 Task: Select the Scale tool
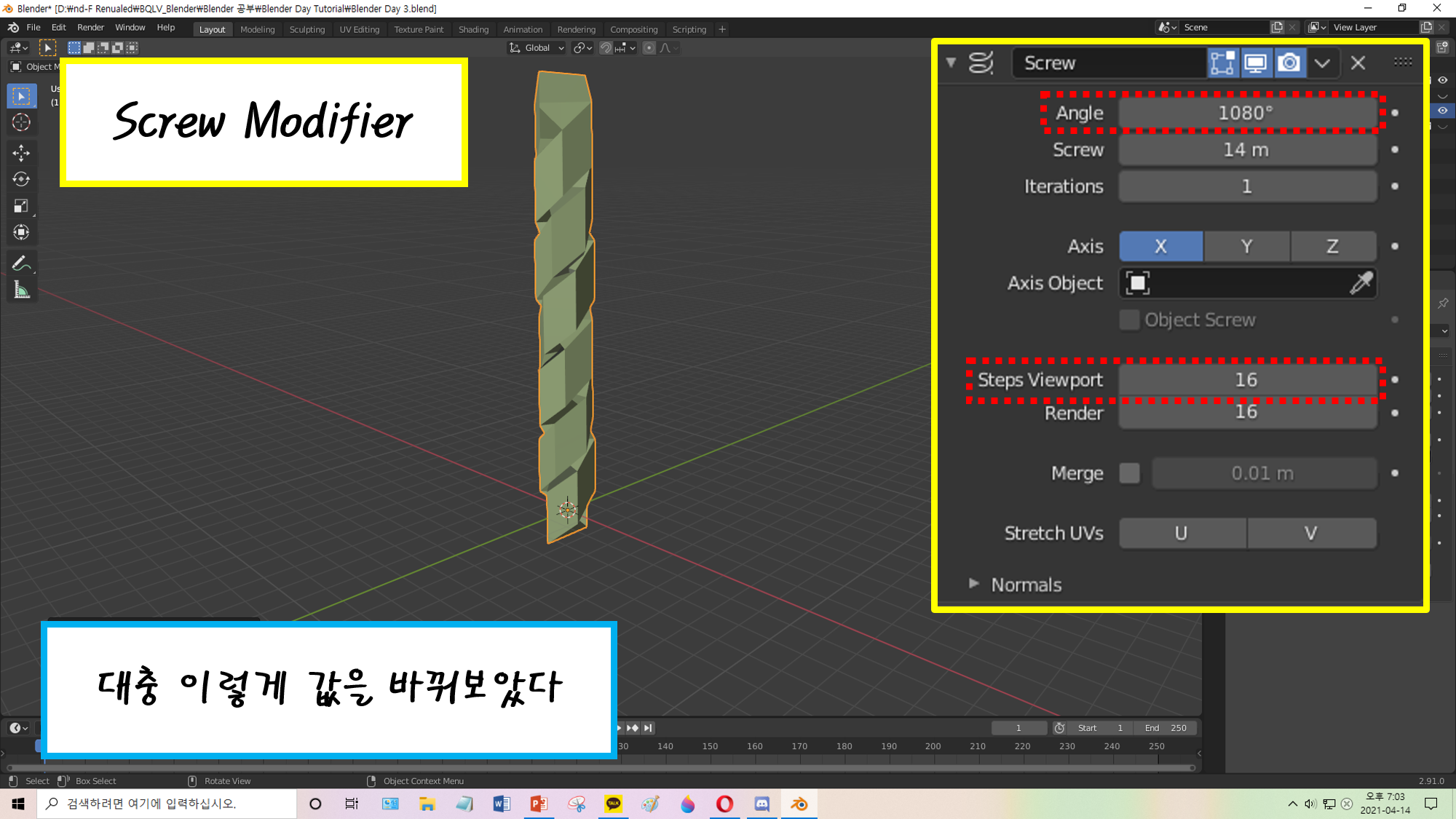click(x=21, y=206)
